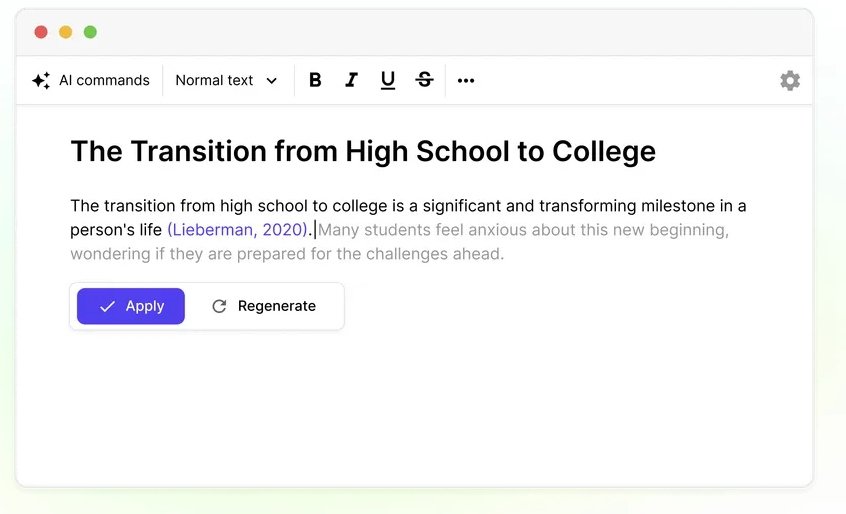Place cursor in the first paragraph line
Viewport: 846px width, 514px height.
pos(408,206)
